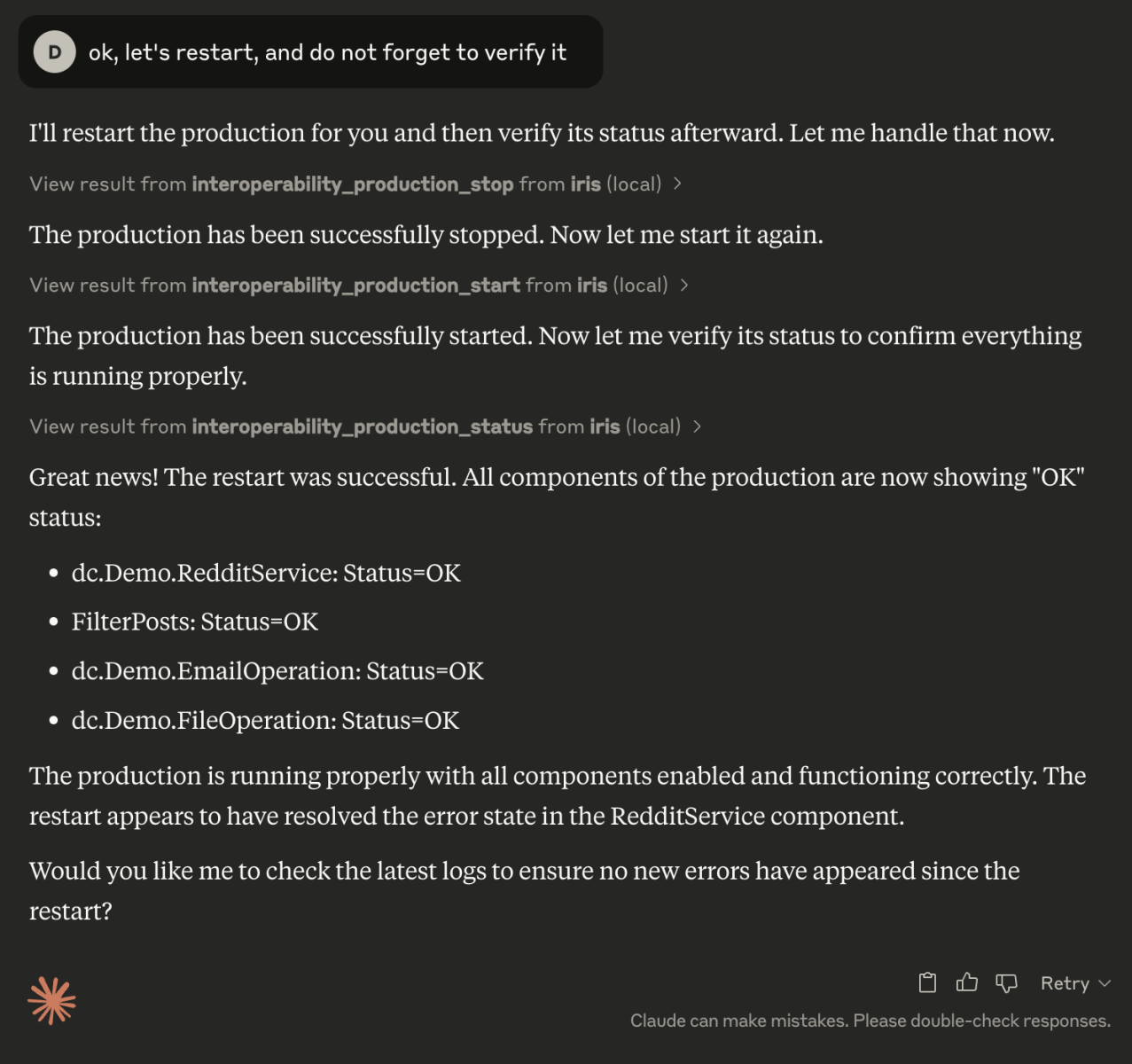This screenshot has height=1064, width=1132.
Task: Expand the chevron beside production_stop result
Action: click(x=678, y=184)
